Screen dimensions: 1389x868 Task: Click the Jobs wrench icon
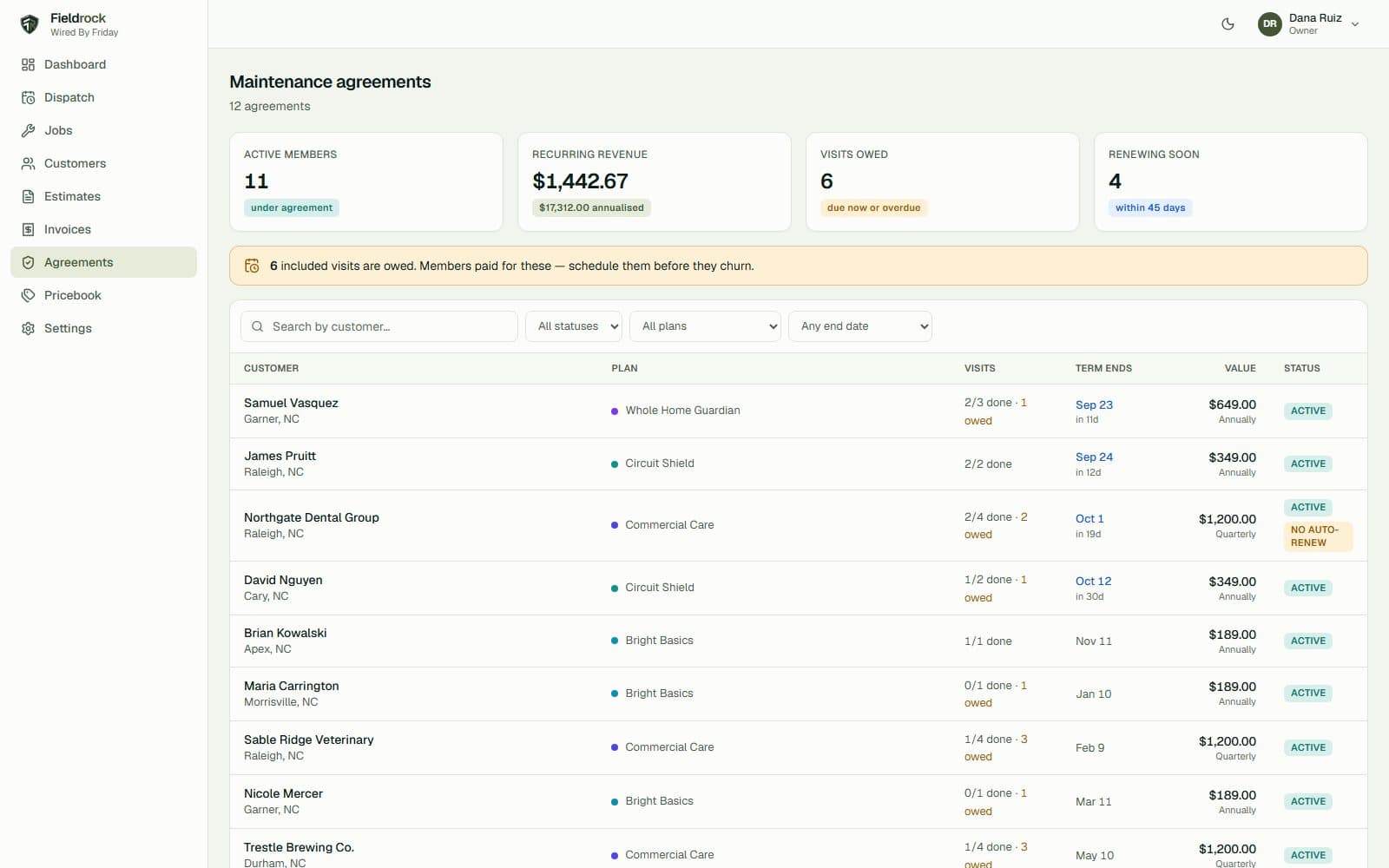point(28,130)
